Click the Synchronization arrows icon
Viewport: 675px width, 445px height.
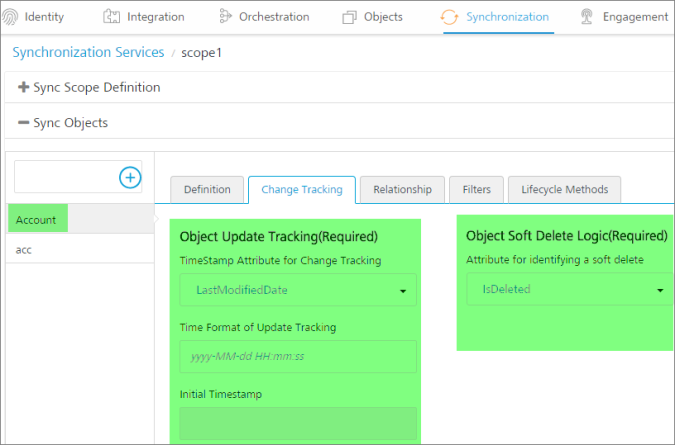point(450,17)
